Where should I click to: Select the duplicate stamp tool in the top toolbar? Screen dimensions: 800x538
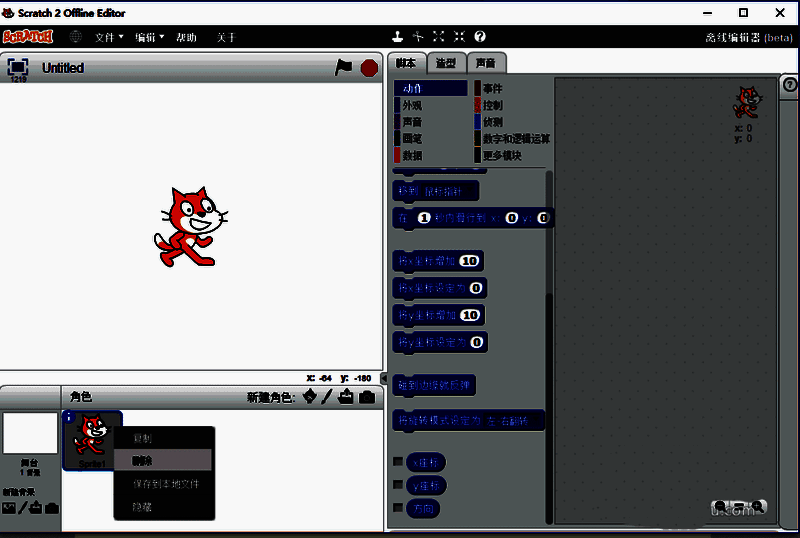[397, 37]
